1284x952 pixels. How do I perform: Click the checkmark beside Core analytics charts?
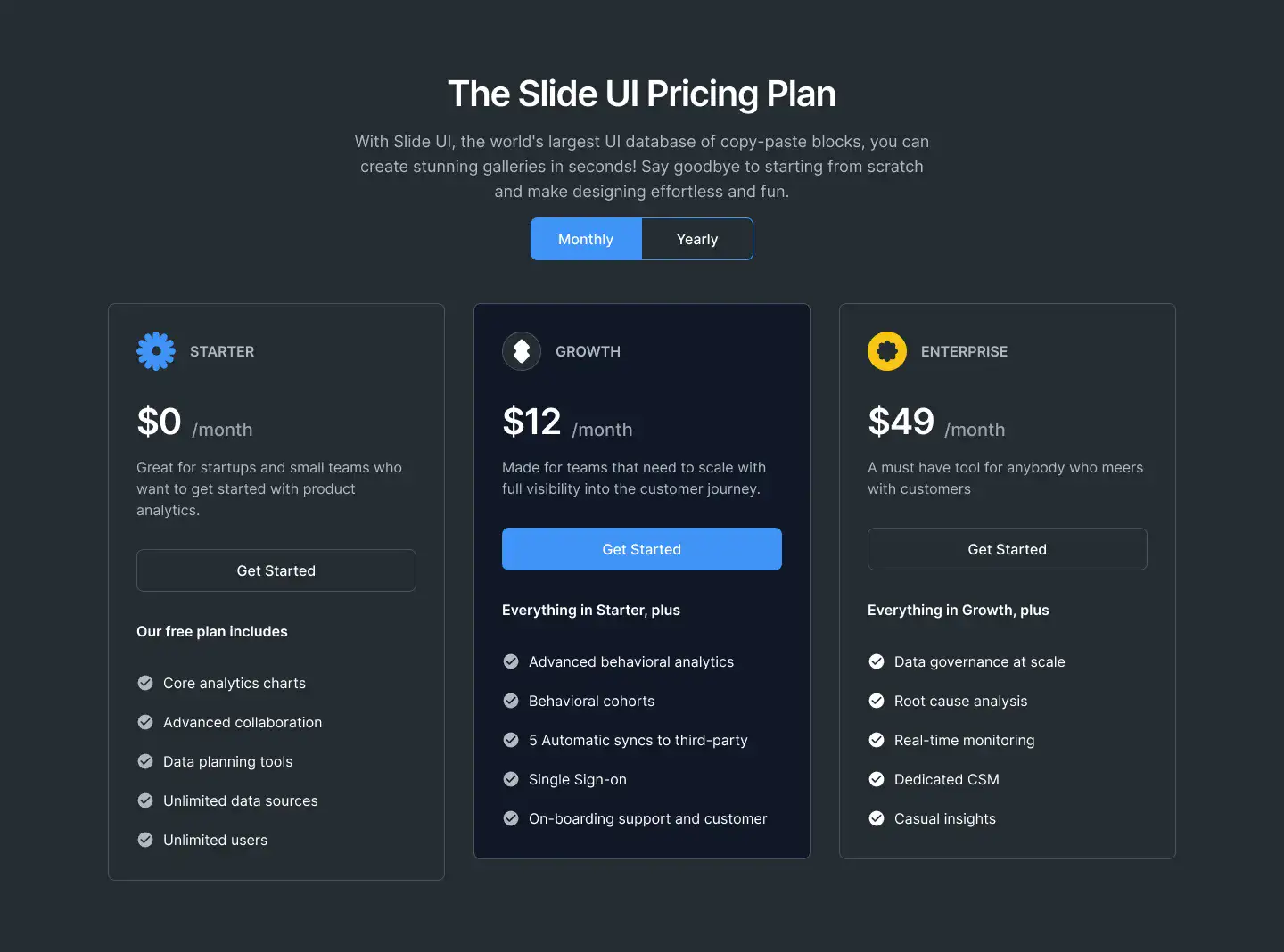145,683
